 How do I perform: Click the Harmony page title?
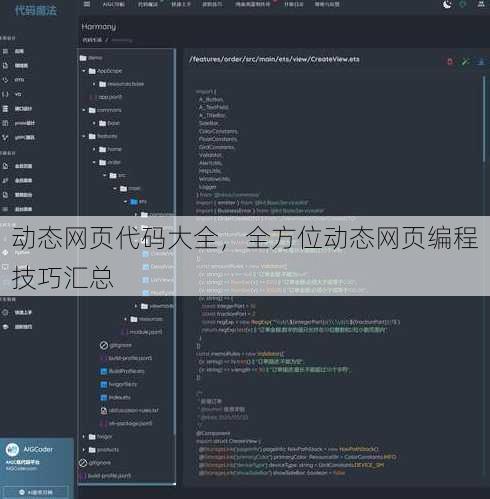pyautogui.click(x=99, y=26)
